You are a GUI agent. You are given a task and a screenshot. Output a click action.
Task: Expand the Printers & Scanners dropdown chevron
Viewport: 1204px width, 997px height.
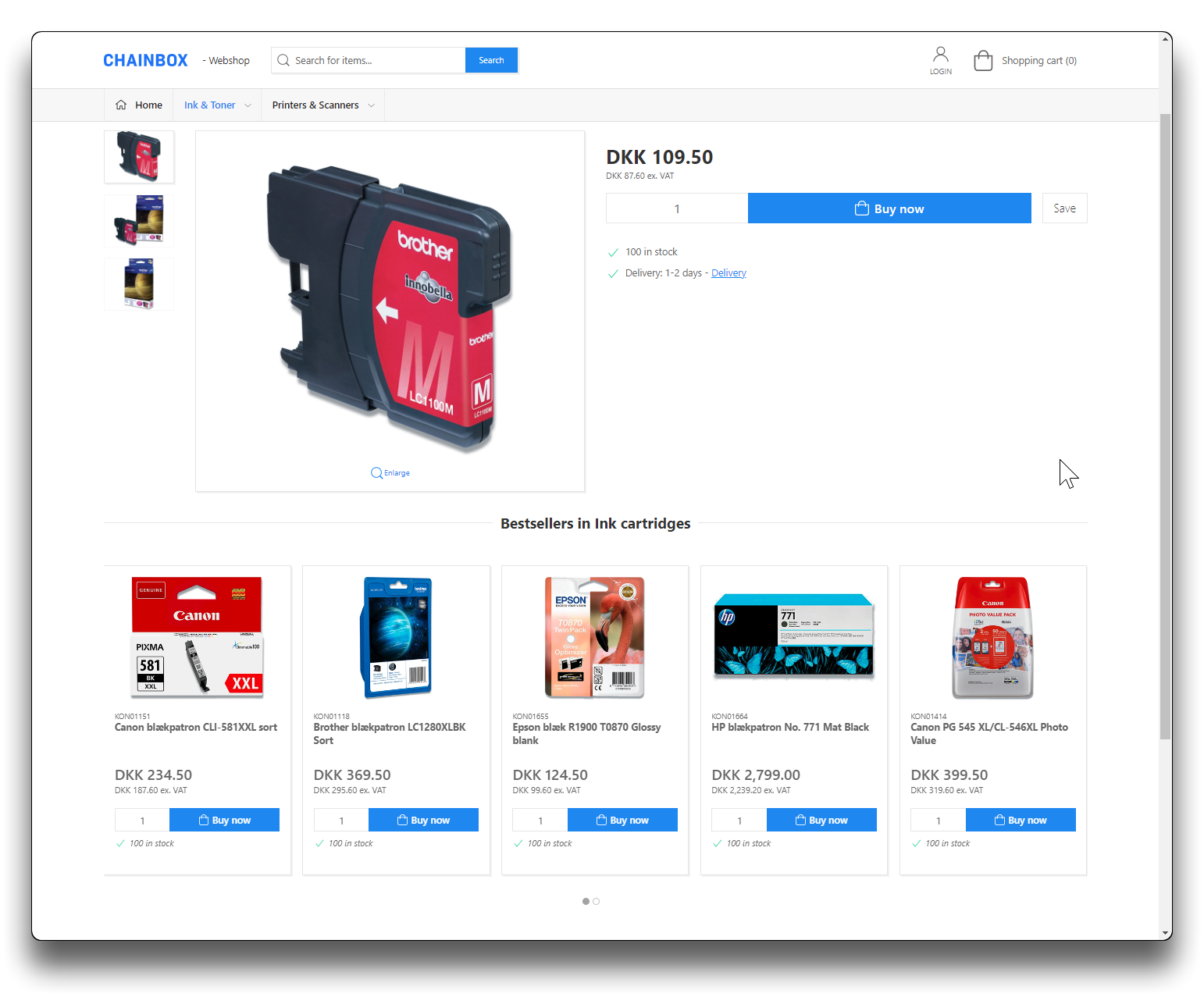tap(372, 105)
